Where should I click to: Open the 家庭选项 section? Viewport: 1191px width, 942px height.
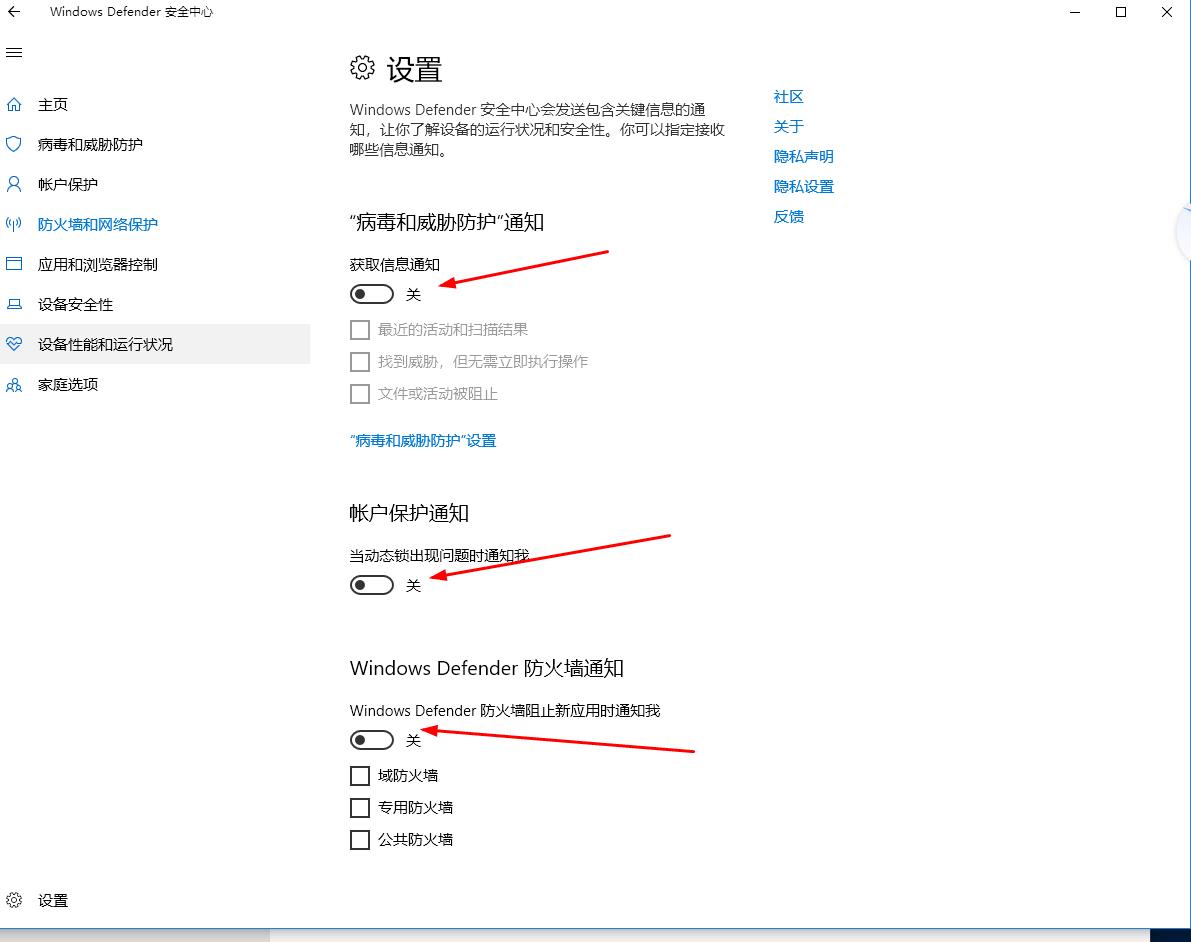(x=68, y=384)
